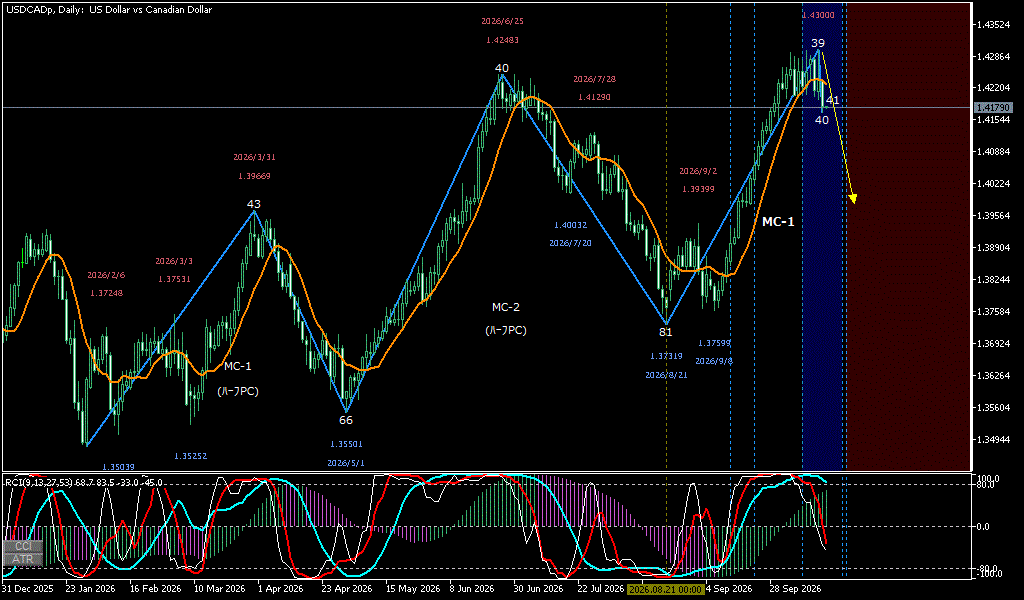The height and width of the screenshot is (600, 1024).
Task: Click the 43 bar-count label
Action: point(253,205)
